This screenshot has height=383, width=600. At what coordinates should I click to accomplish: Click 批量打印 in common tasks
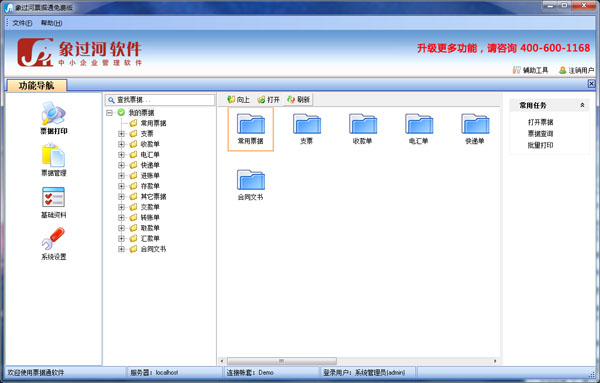pos(540,145)
